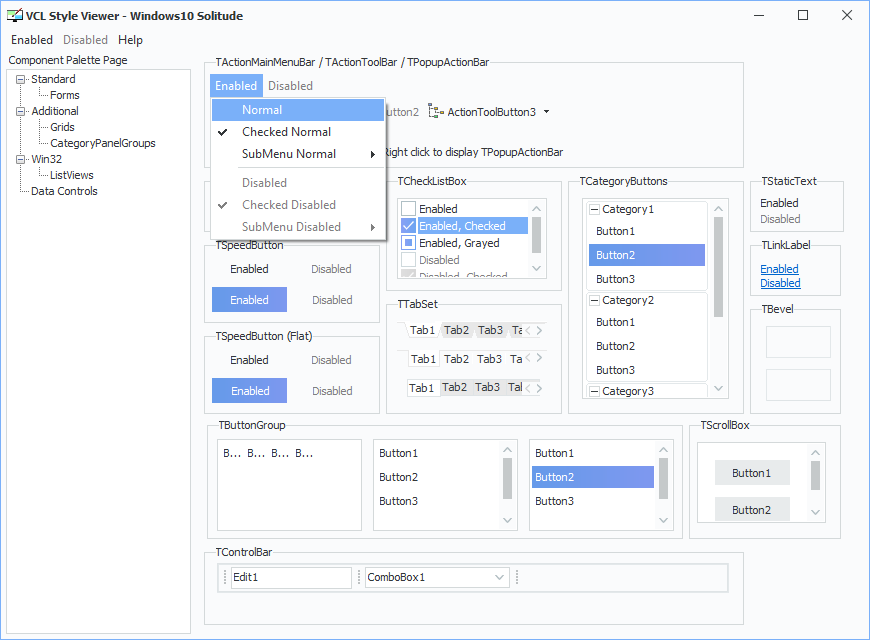The height and width of the screenshot is (640, 870).
Task: Click the TScrollBox scroll-up arrow
Action: (815, 452)
